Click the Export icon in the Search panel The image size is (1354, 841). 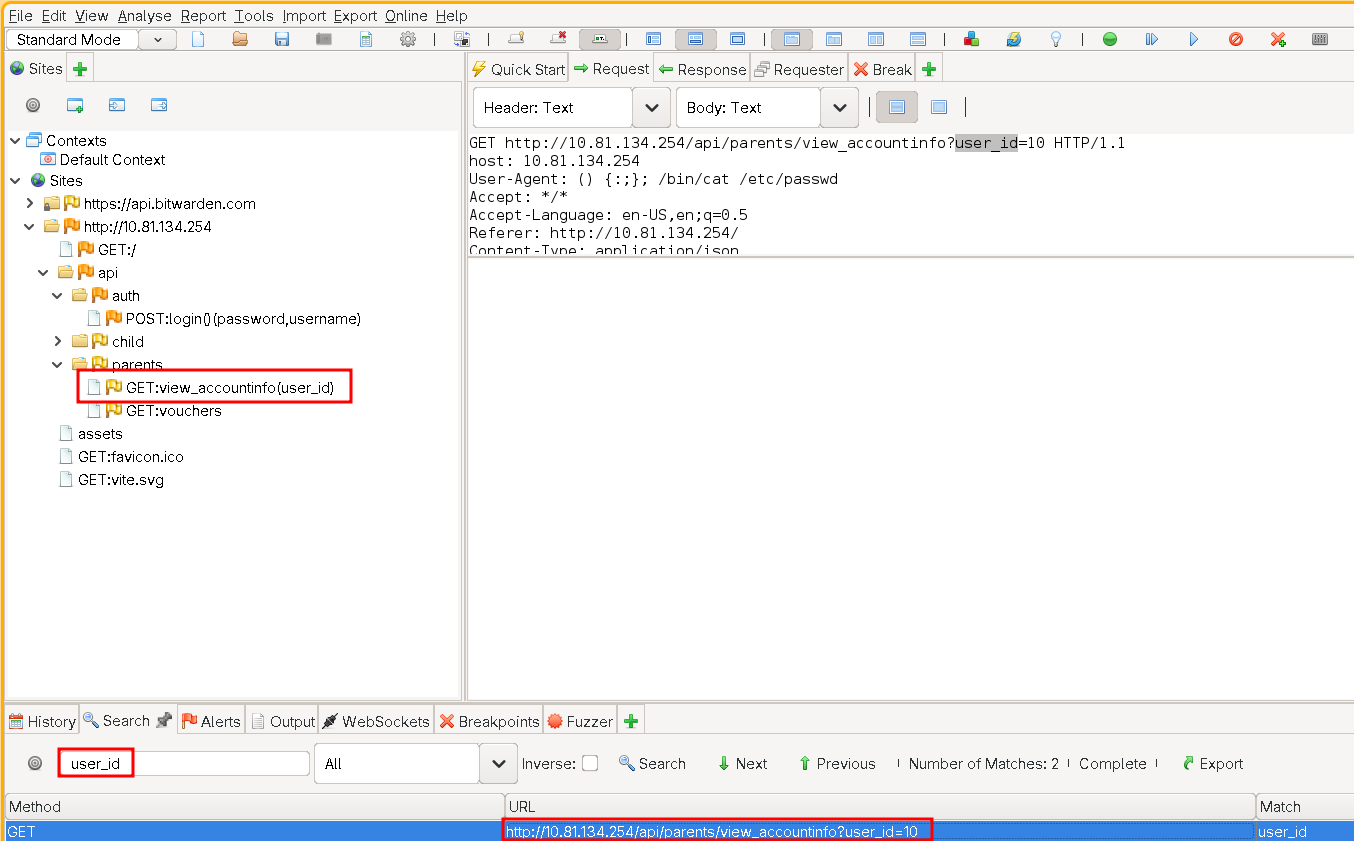coord(1212,764)
